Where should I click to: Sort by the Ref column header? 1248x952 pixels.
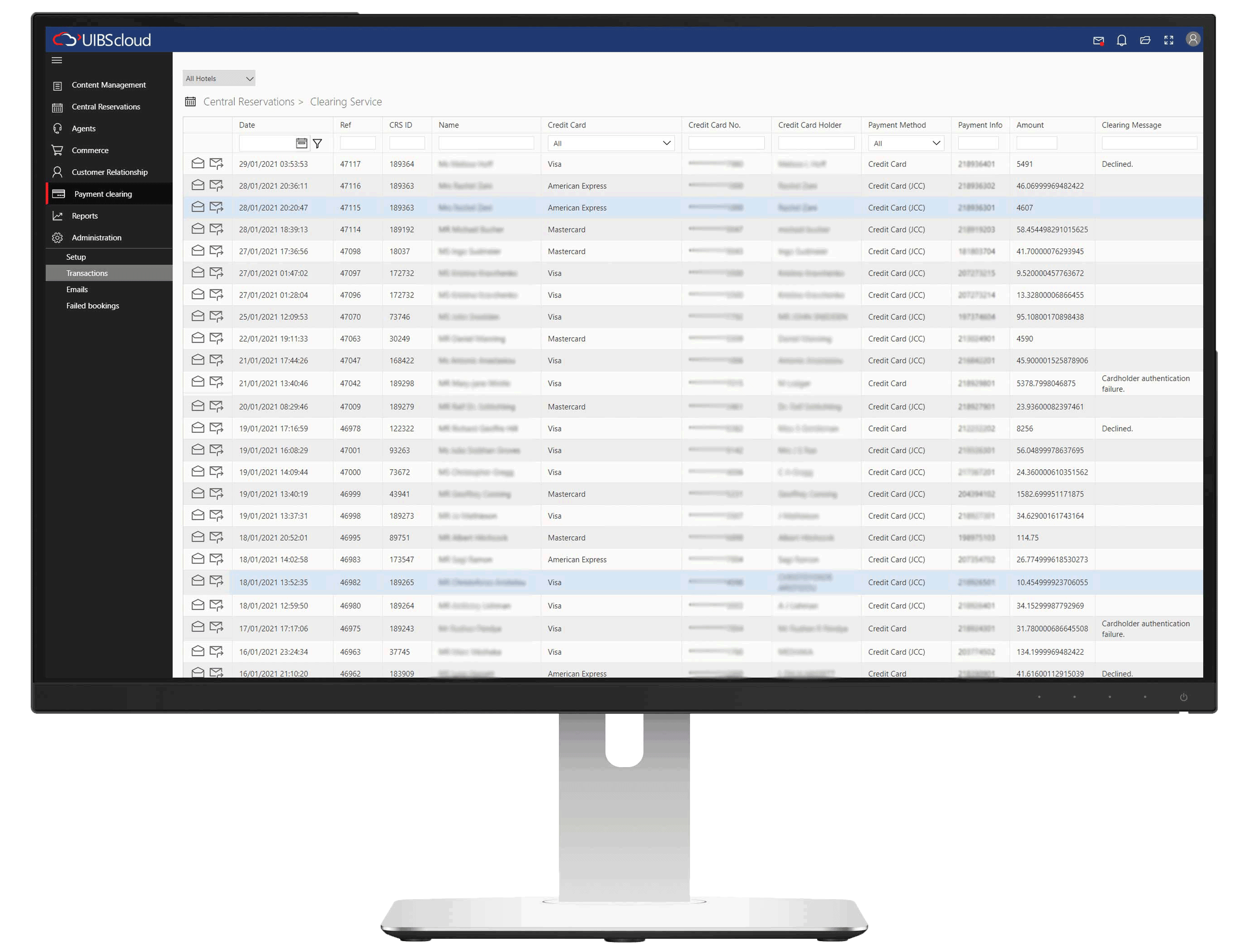click(x=345, y=125)
